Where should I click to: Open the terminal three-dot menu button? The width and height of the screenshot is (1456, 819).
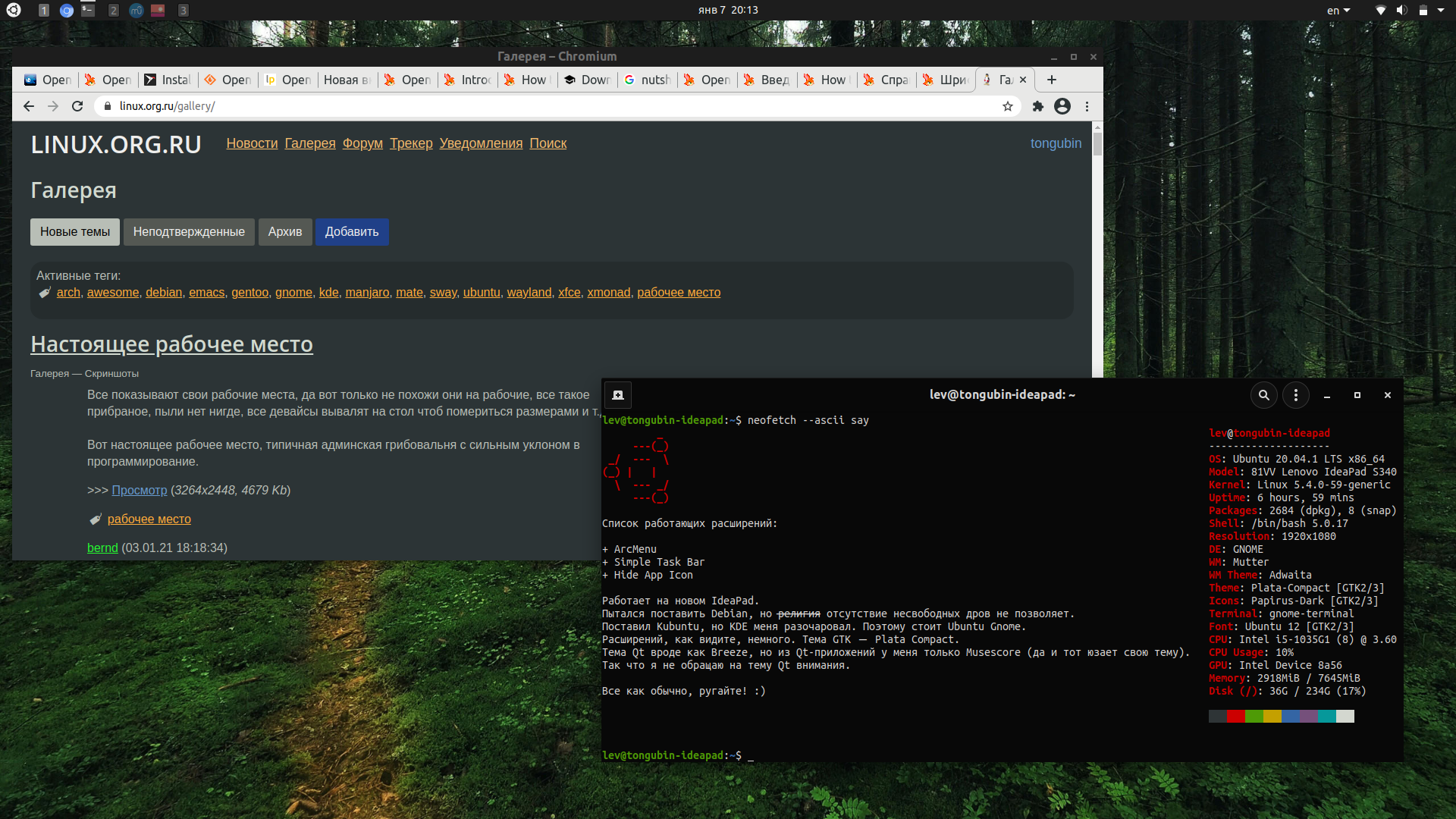click(1296, 395)
